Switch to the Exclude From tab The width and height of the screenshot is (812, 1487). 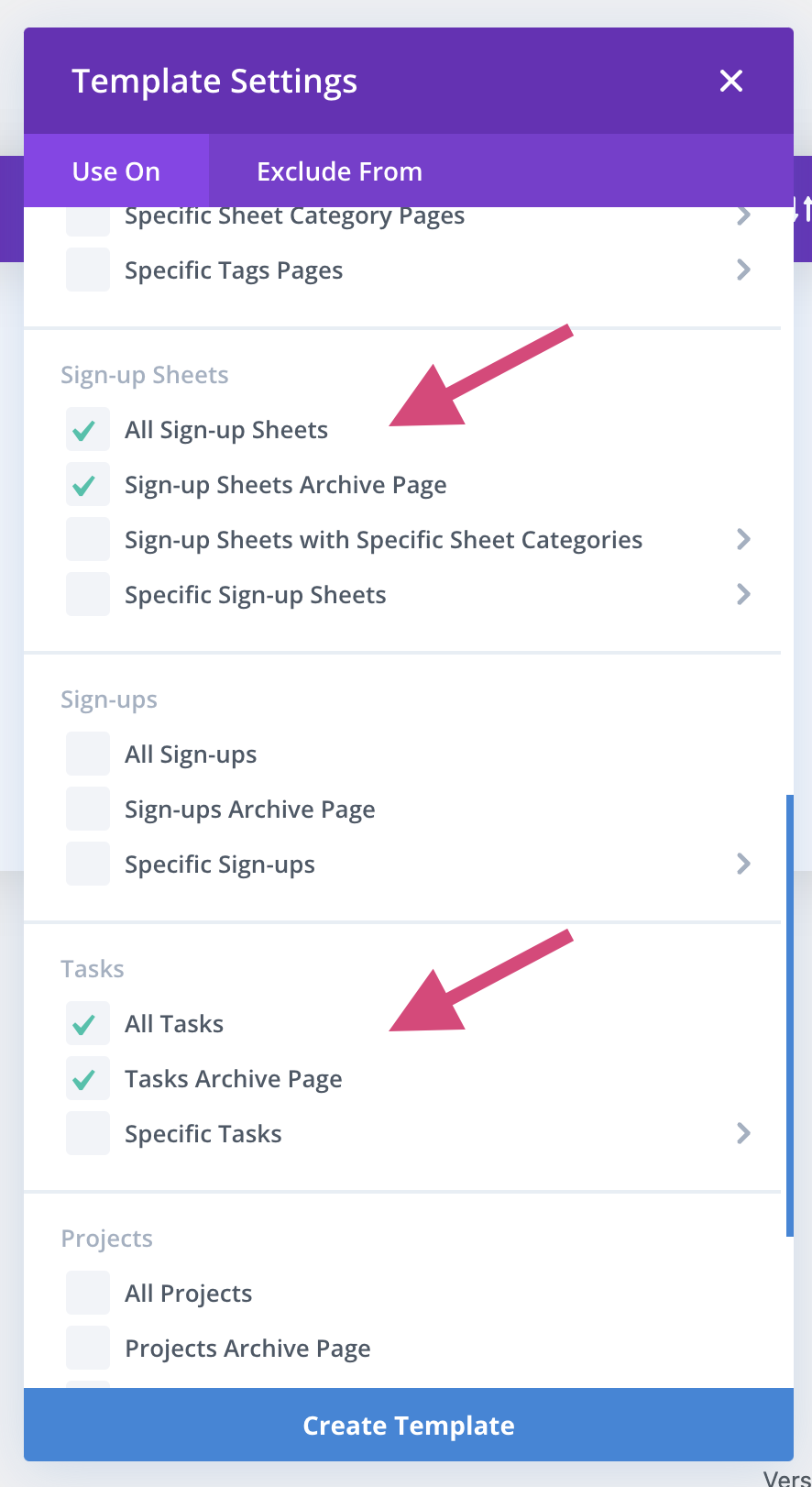click(x=340, y=171)
